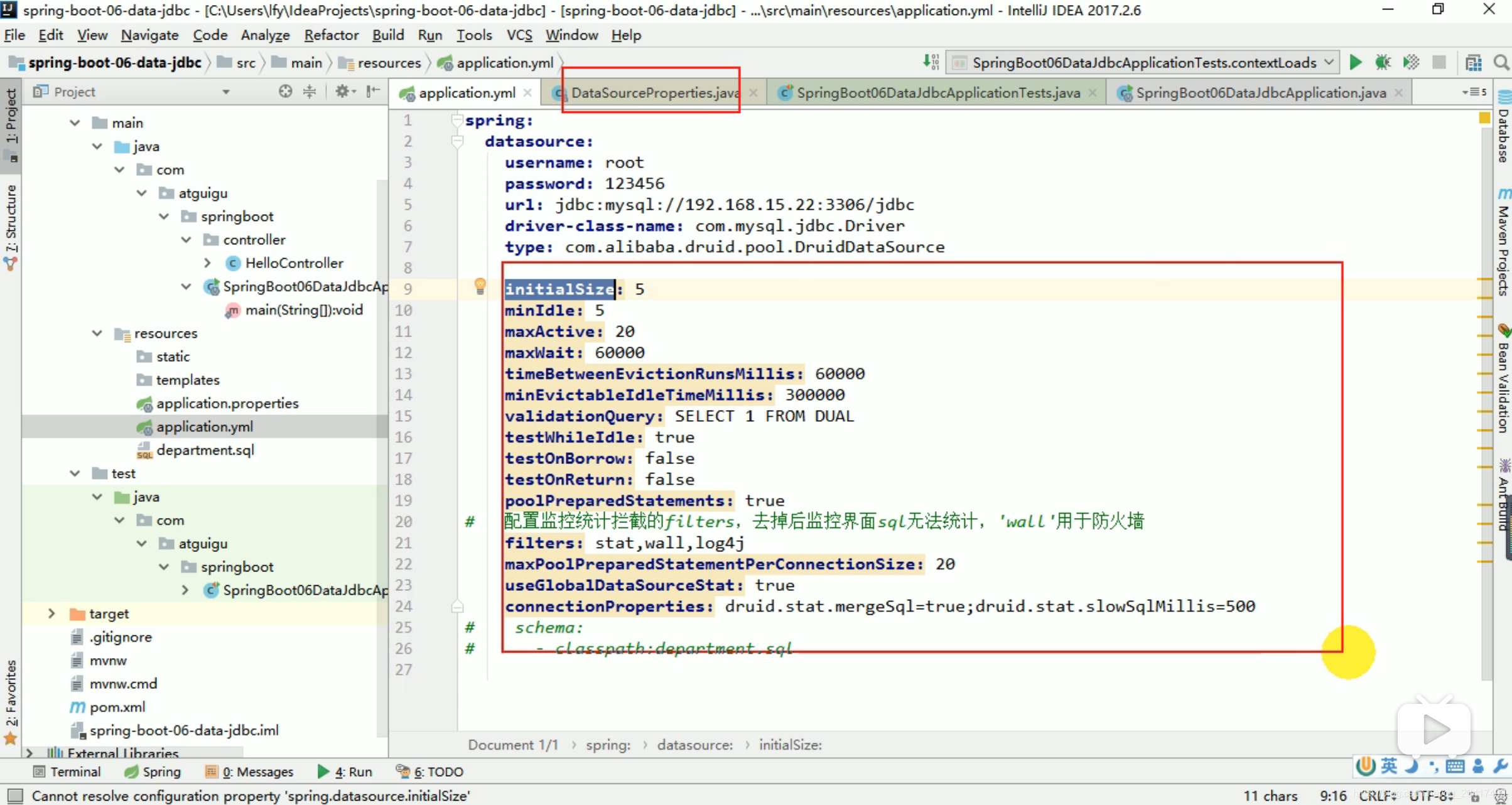Open the Refactor menu
1512x805 pixels.
click(331, 35)
